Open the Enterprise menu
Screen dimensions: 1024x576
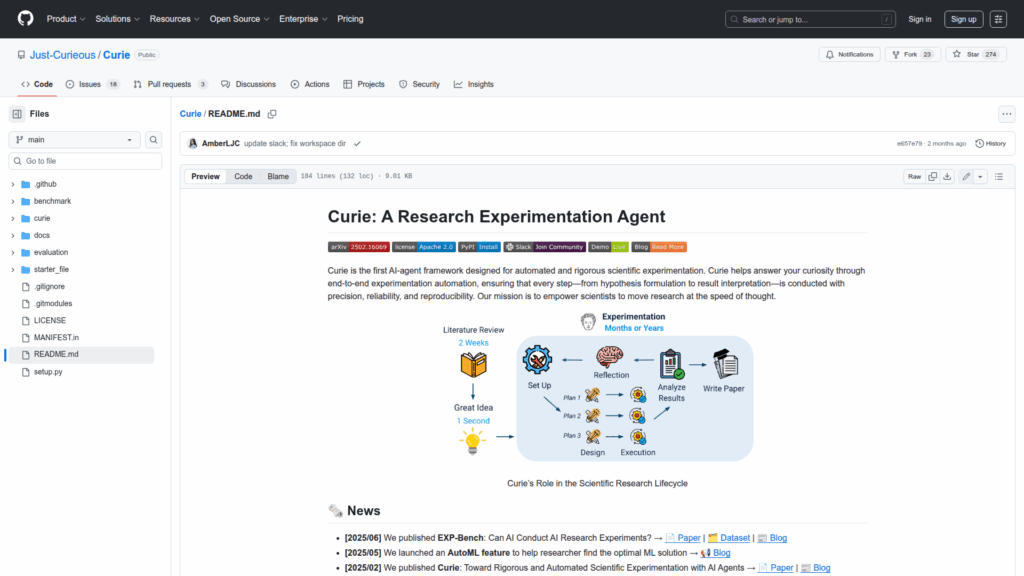click(303, 19)
